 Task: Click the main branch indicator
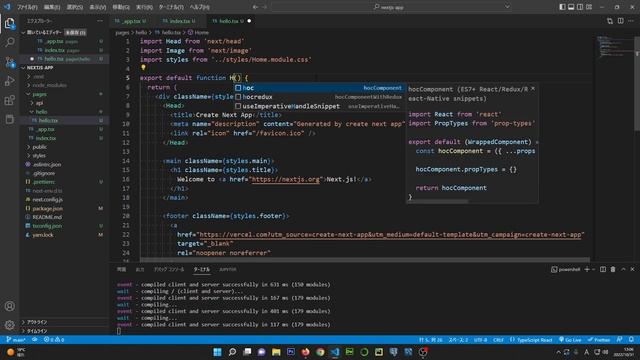coord(16,340)
